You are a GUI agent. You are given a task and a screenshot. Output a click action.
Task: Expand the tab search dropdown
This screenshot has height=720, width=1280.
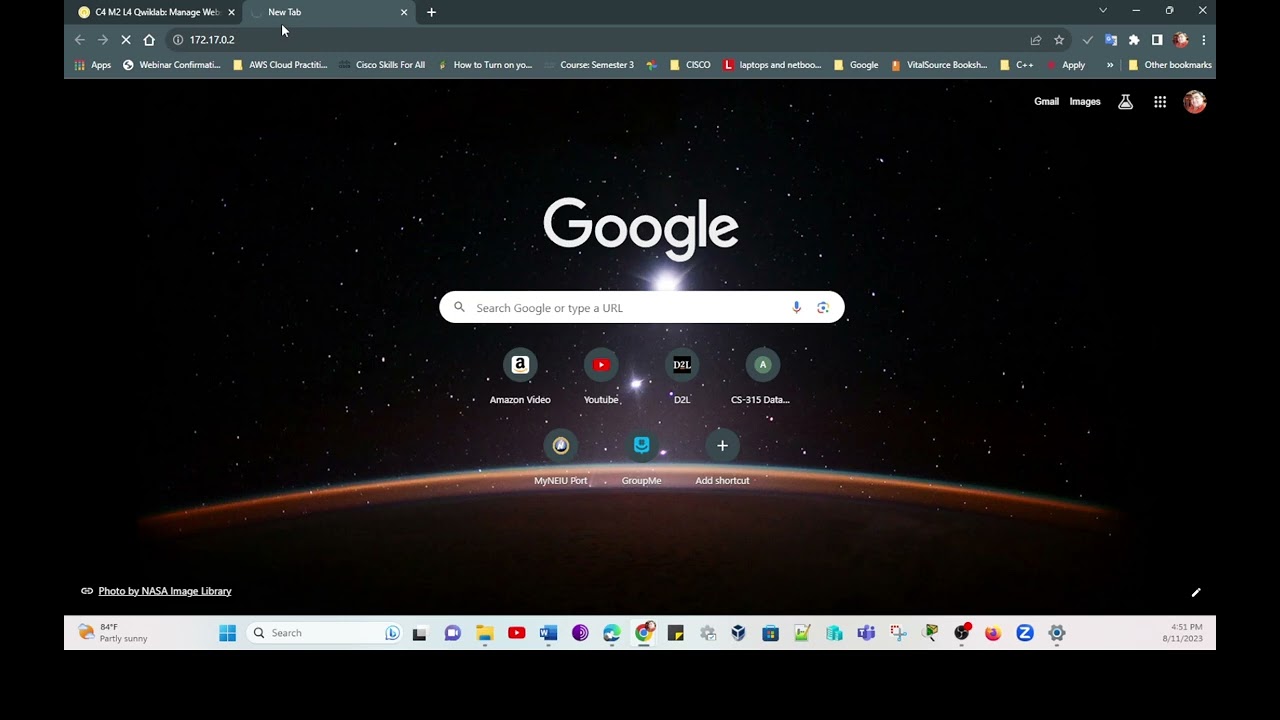[x=1103, y=10]
